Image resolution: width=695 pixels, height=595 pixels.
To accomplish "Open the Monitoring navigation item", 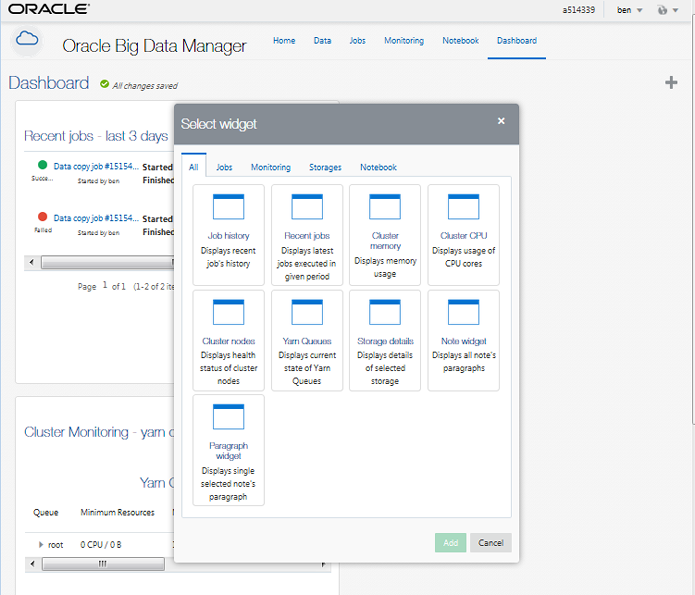I will tap(404, 41).
